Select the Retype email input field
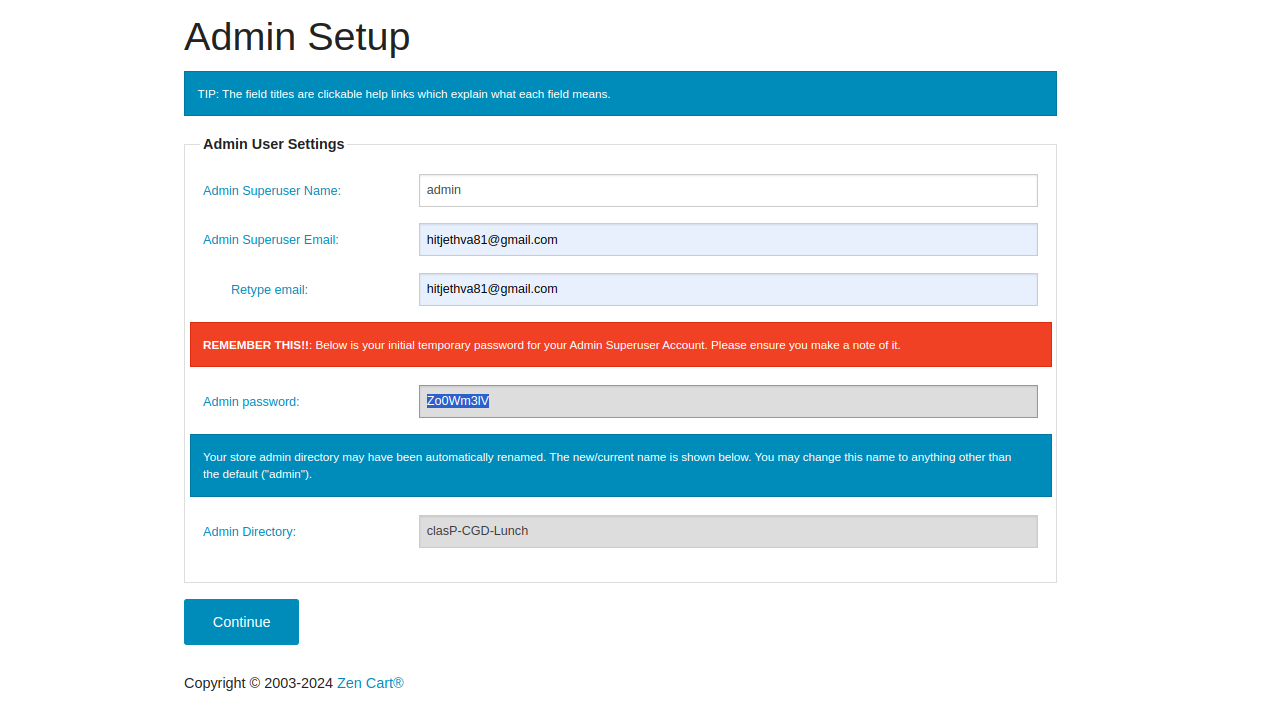This screenshot has width=1263, height=713. [727, 290]
